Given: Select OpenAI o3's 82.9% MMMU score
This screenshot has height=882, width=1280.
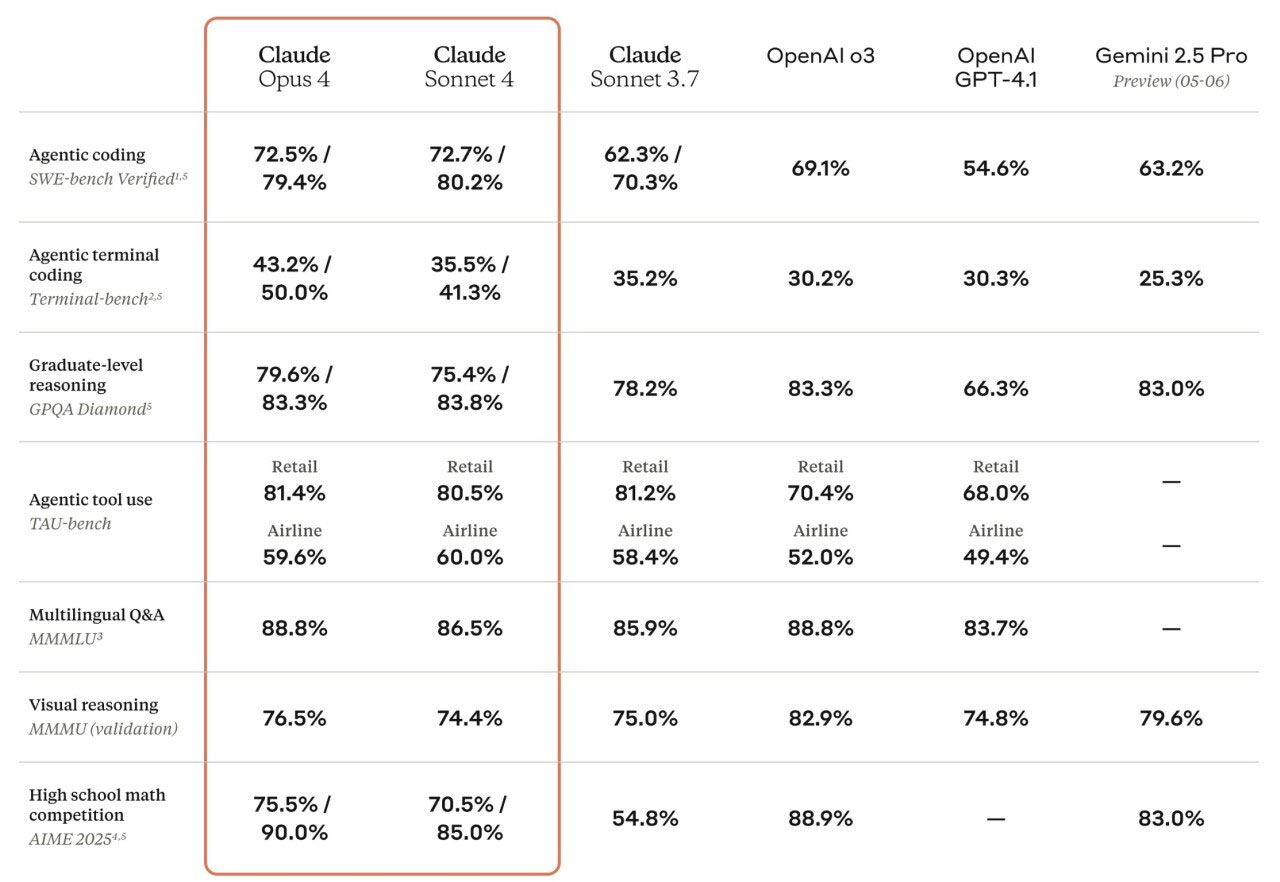Looking at the screenshot, I should 820,718.
